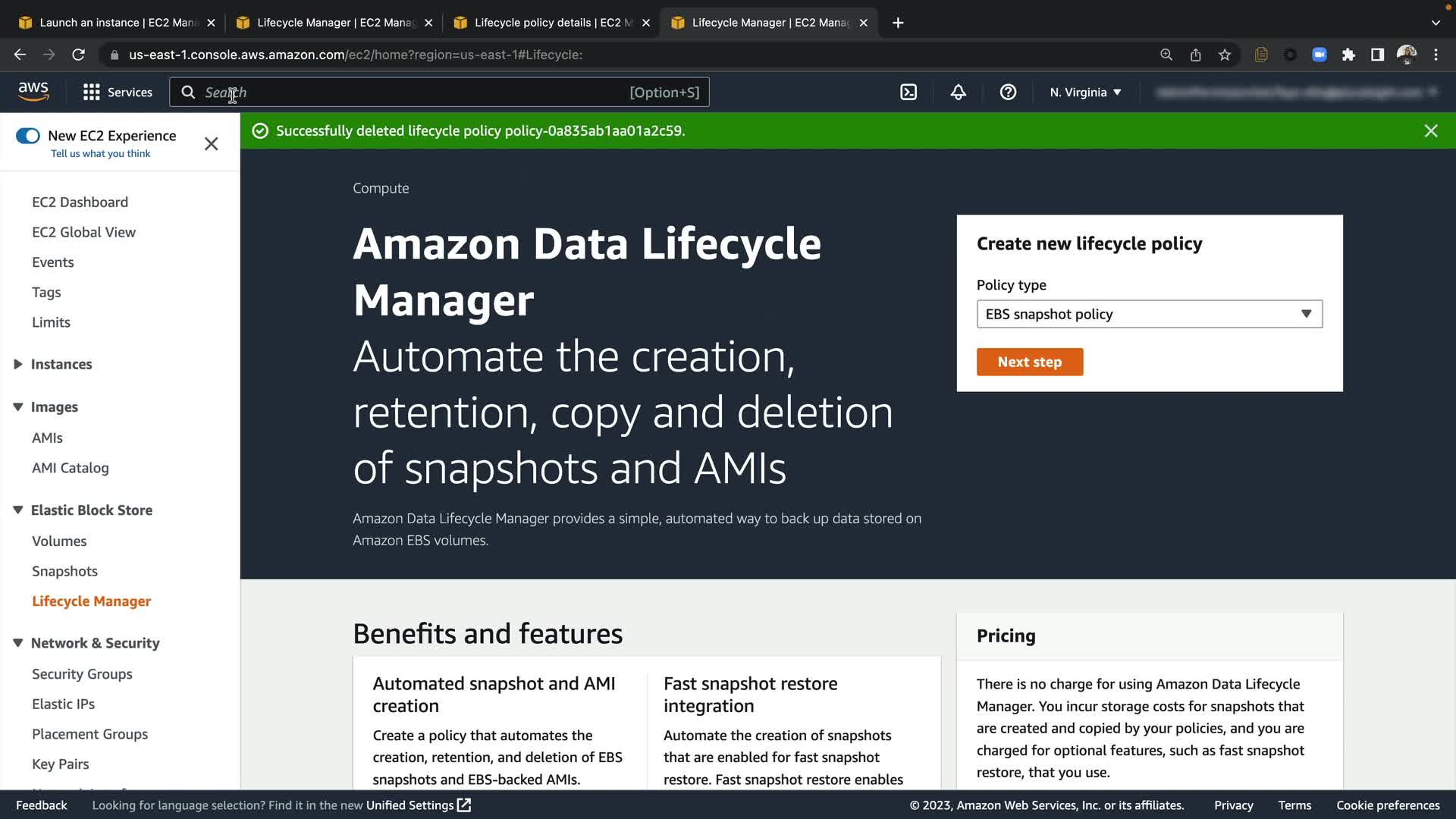This screenshot has height=819, width=1456.
Task: Open browser extensions puzzle icon
Action: [1348, 55]
